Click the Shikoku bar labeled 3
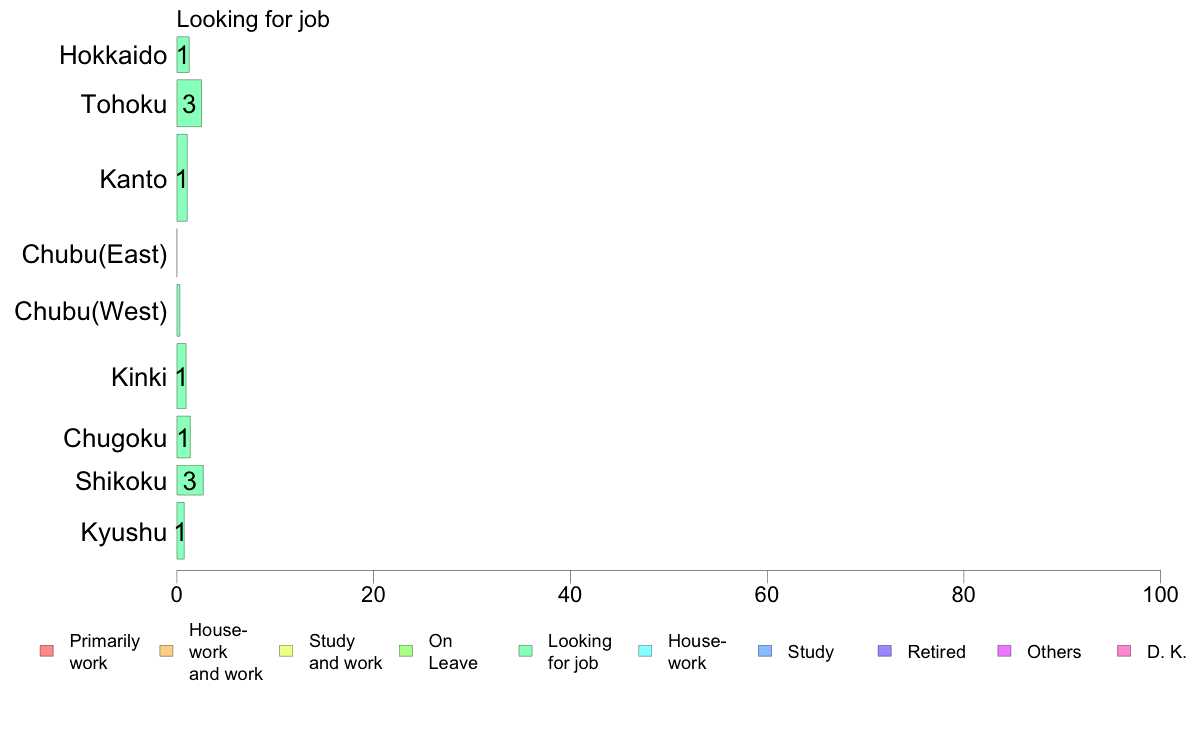The image size is (1188, 736). (190, 481)
